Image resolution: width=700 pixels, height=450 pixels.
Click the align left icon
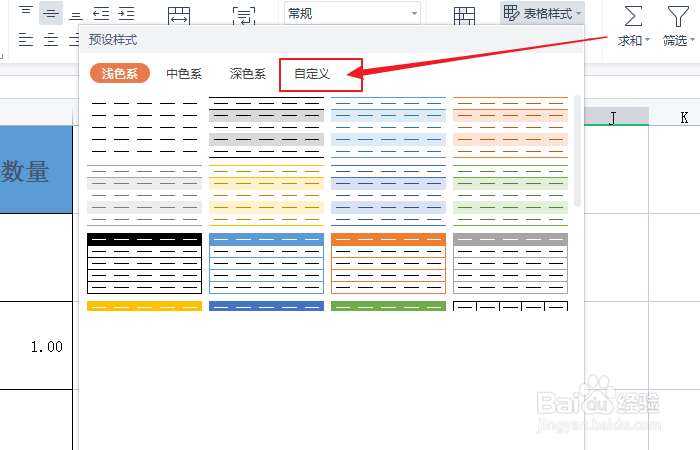tap(26, 39)
